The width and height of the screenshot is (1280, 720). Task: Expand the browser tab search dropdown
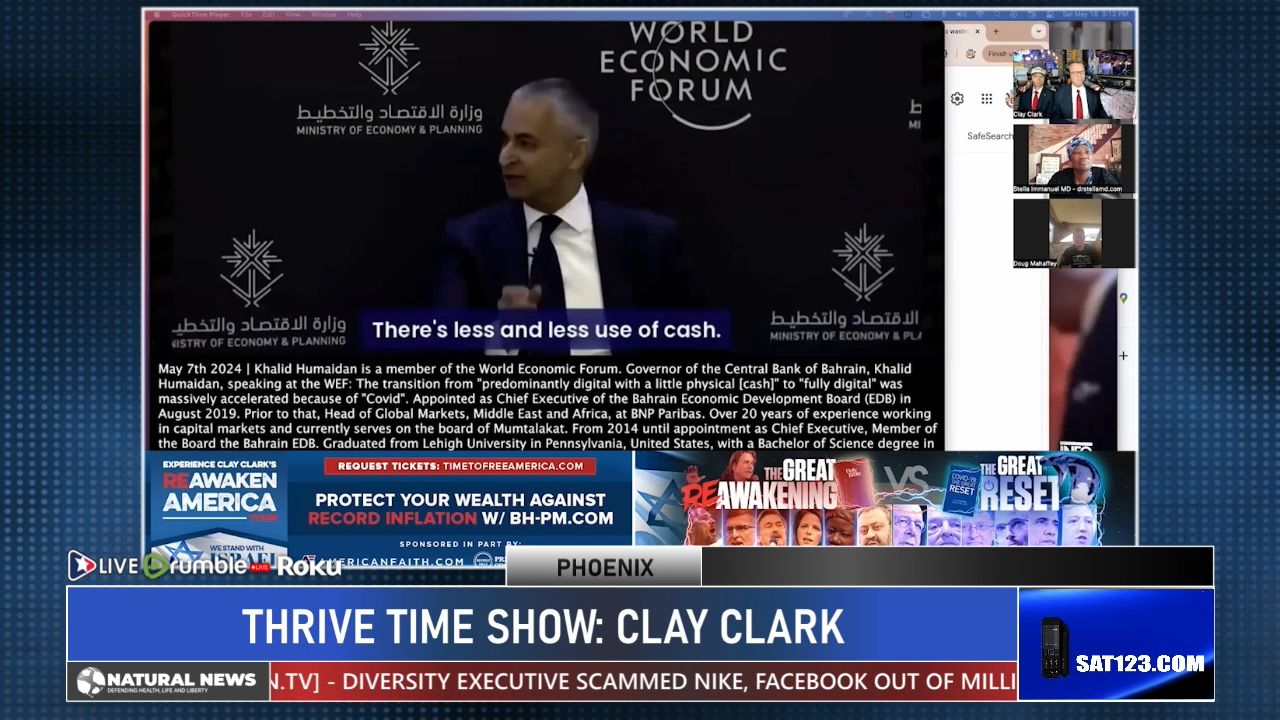tap(1038, 32)
